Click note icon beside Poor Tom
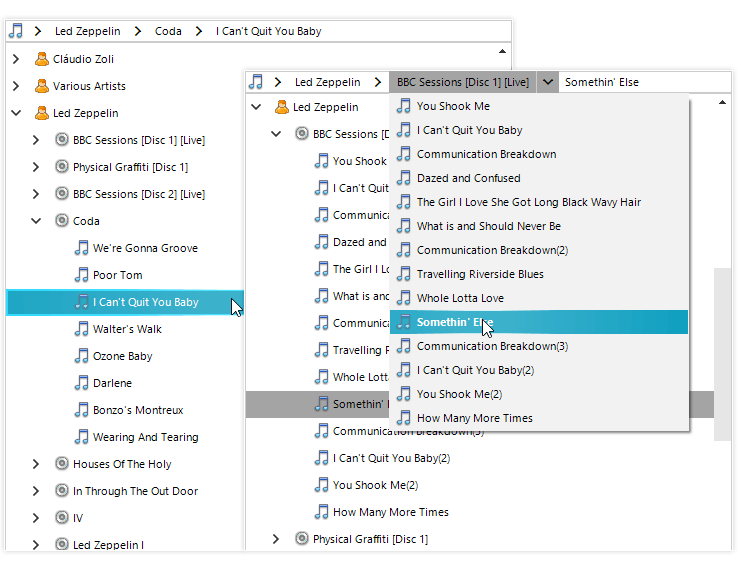Image resolution: width=740 pixels, height=564 pixels. [x=82, y=275]
